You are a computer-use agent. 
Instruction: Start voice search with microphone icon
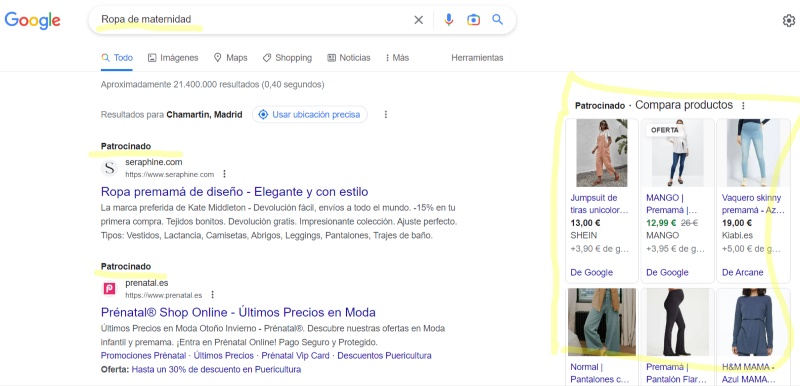pyautogui.click(x=448, y=20)
